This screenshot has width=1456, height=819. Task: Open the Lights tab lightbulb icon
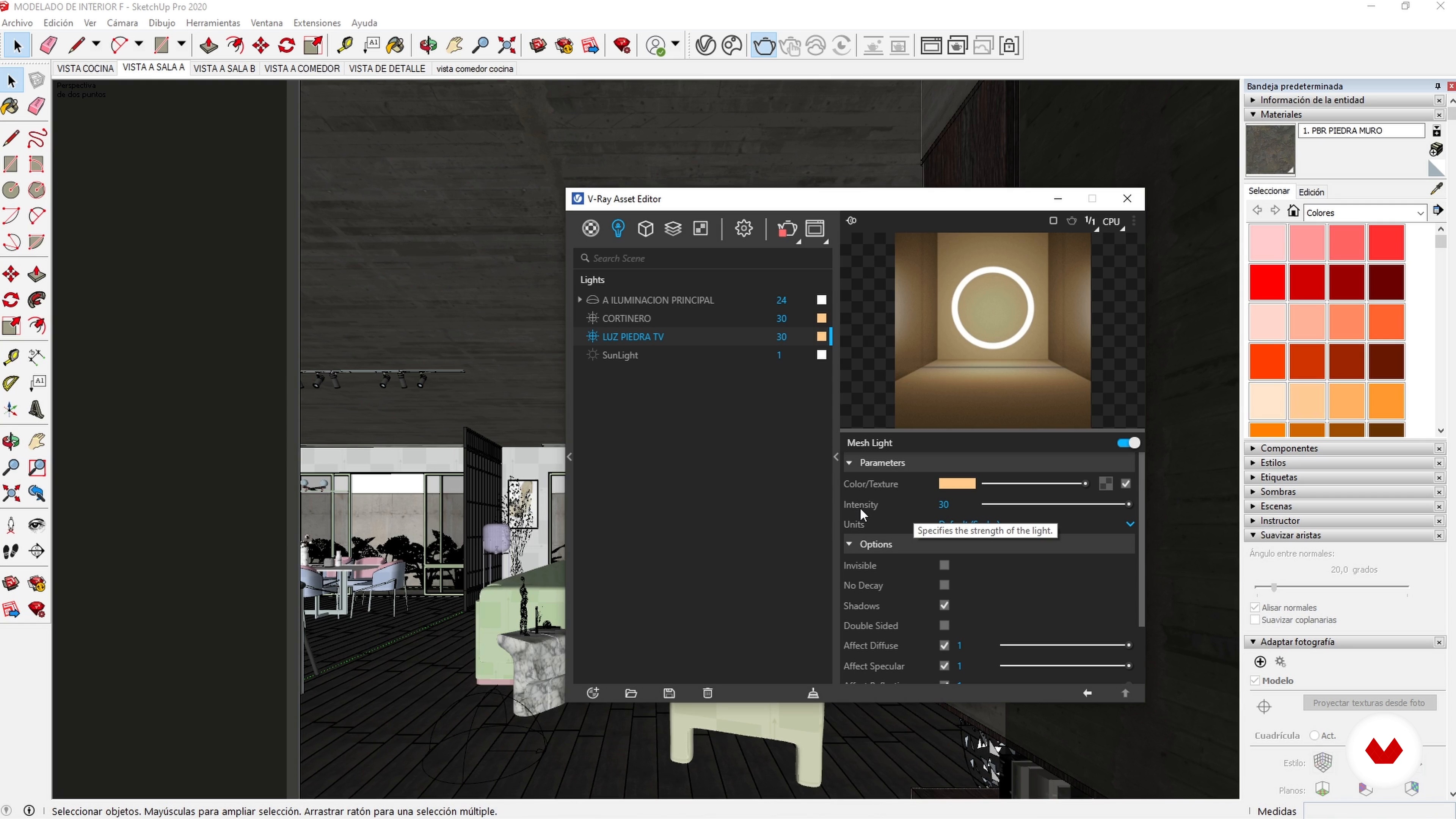[618, 228]
